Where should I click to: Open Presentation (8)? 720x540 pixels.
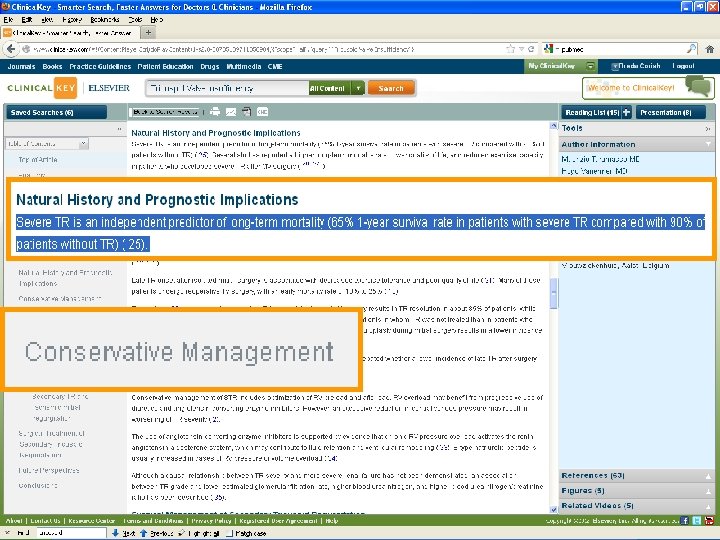670,112
